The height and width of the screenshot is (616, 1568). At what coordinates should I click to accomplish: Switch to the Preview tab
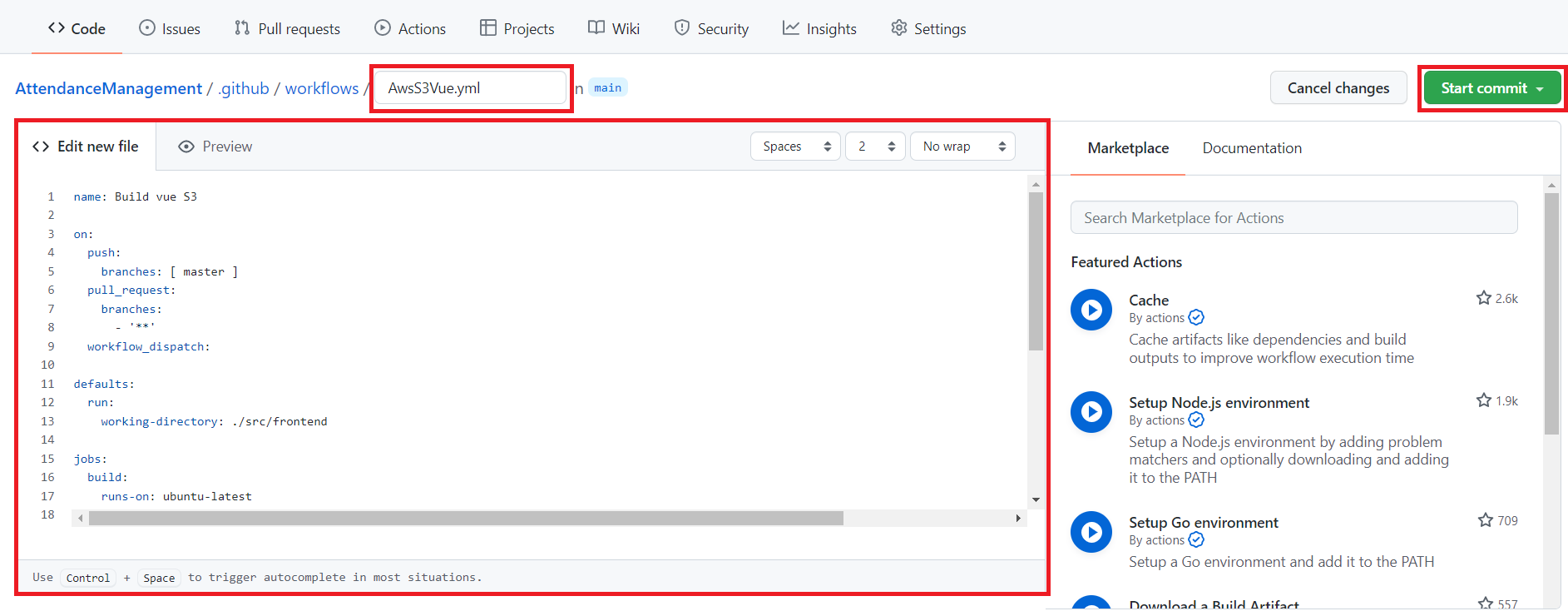tap(215, 147)
